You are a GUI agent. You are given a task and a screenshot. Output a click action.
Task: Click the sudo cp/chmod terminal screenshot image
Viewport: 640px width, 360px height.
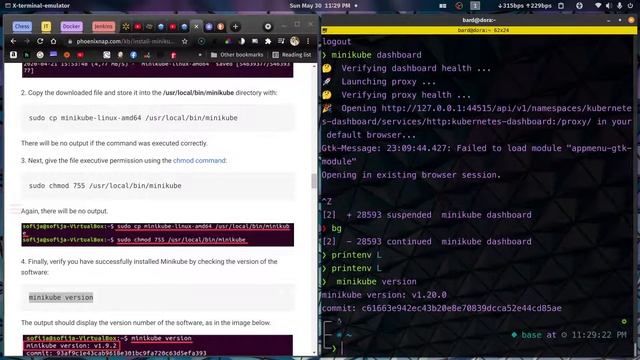click(158, 235)
